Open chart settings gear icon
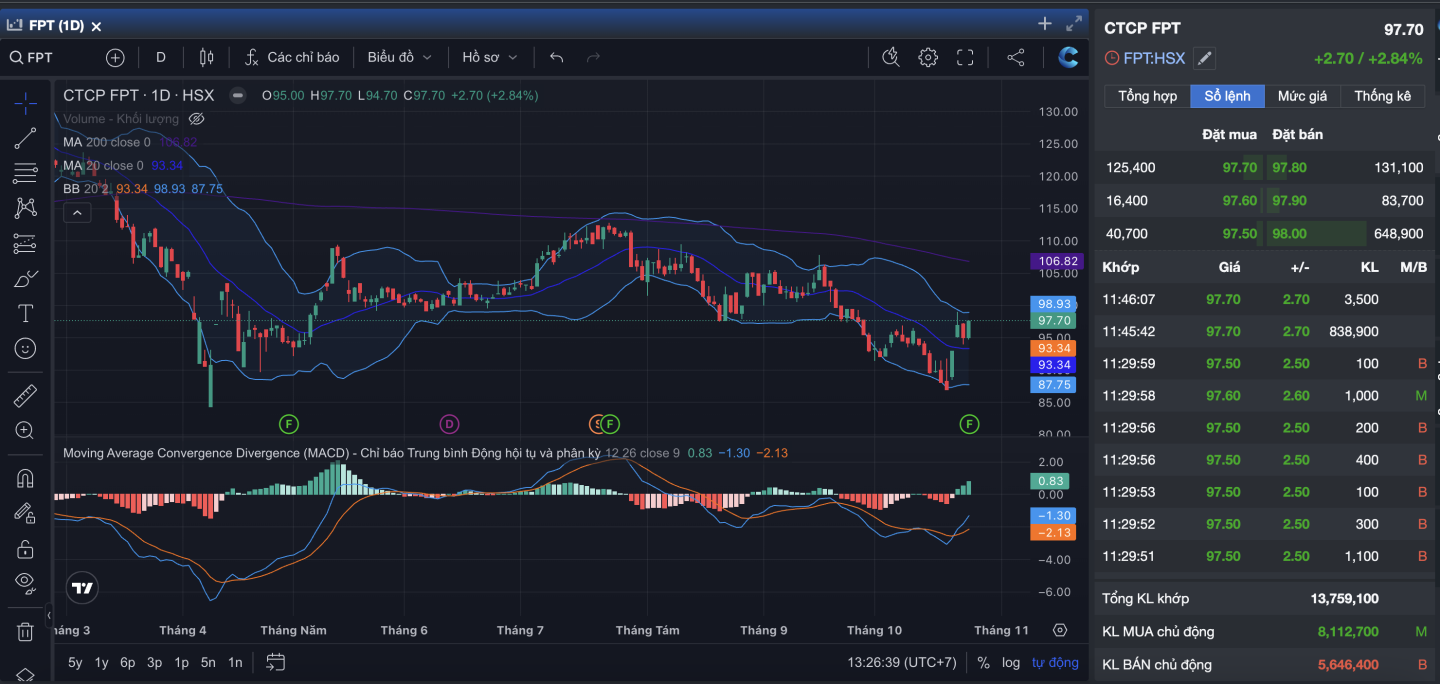1440x684 pixels. [928, 58]
